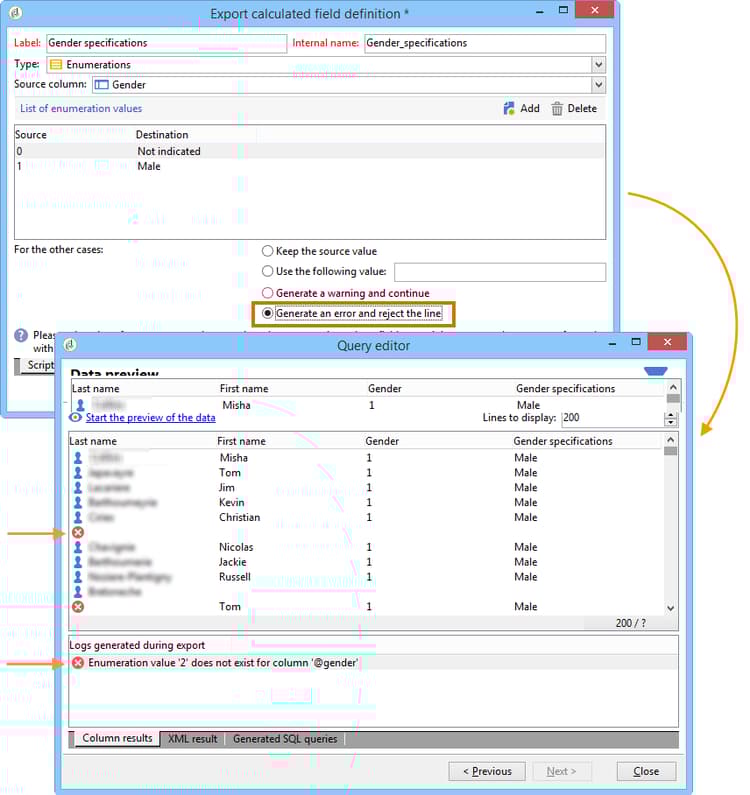Click the Gender specifications header in results list
The image size is (750, 795).
pos(562,441)
